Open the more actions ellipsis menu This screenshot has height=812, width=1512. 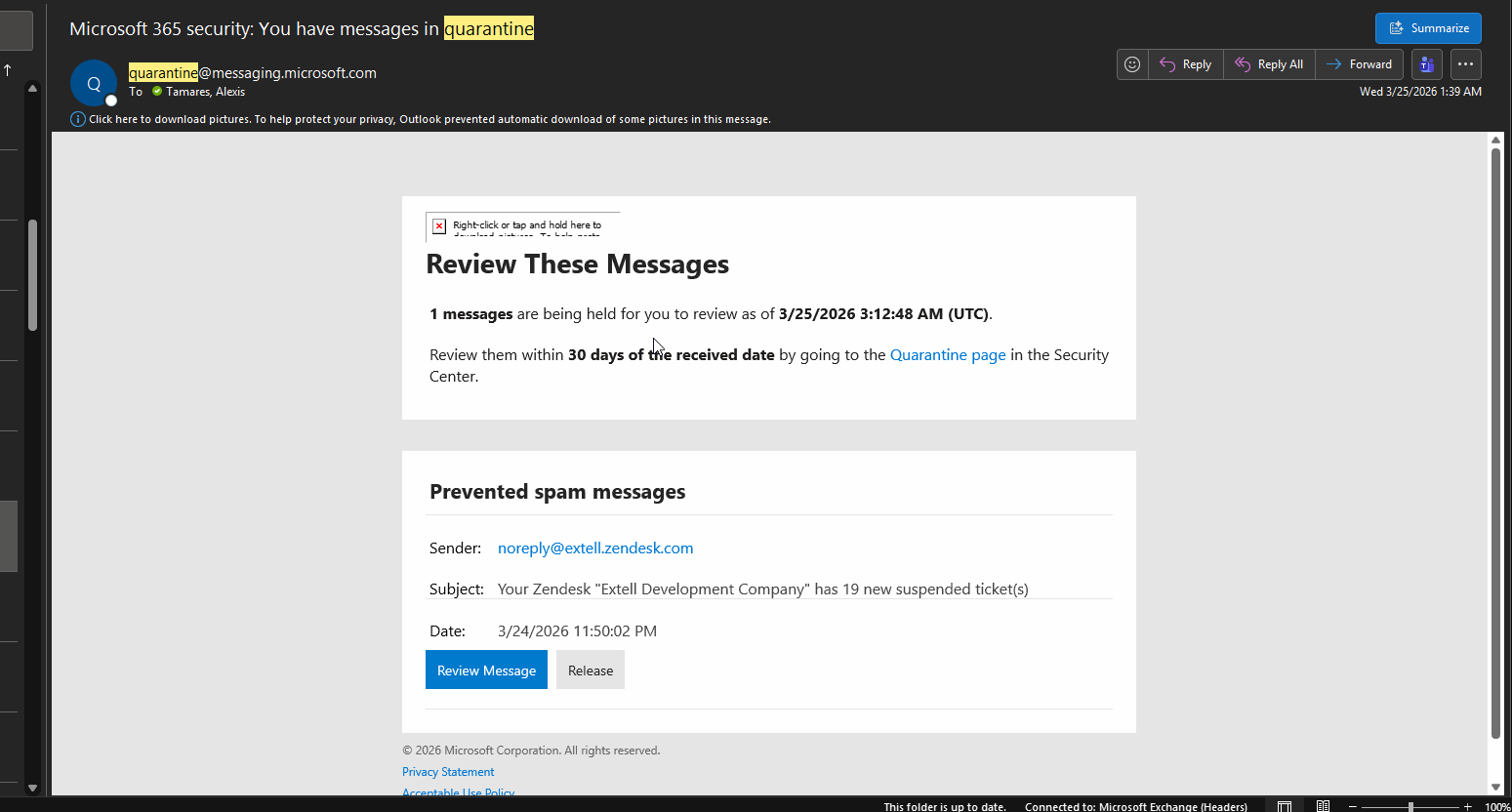pos(1466,64)
